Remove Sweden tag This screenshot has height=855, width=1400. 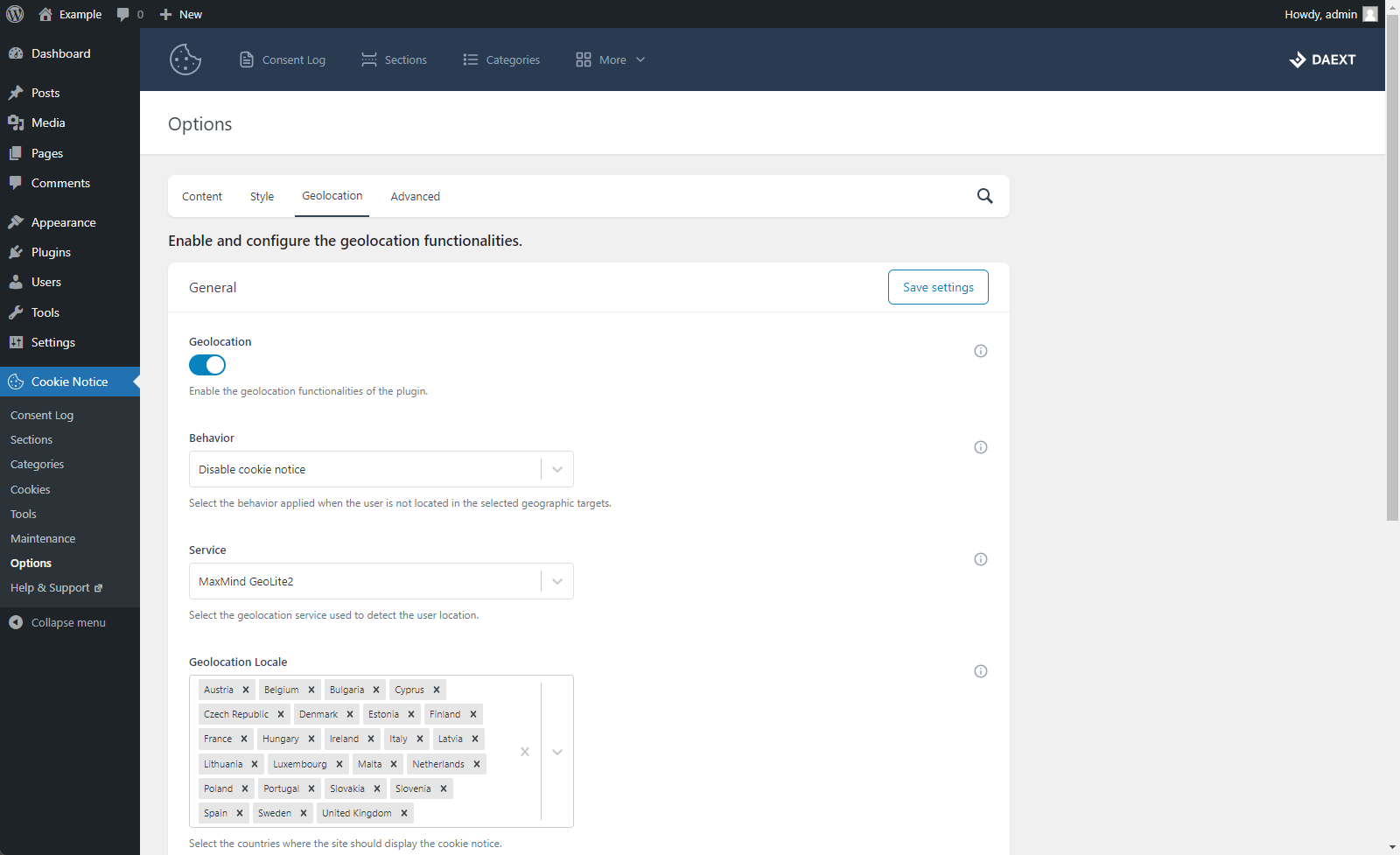pyautogui.click(x=304, y=813)
